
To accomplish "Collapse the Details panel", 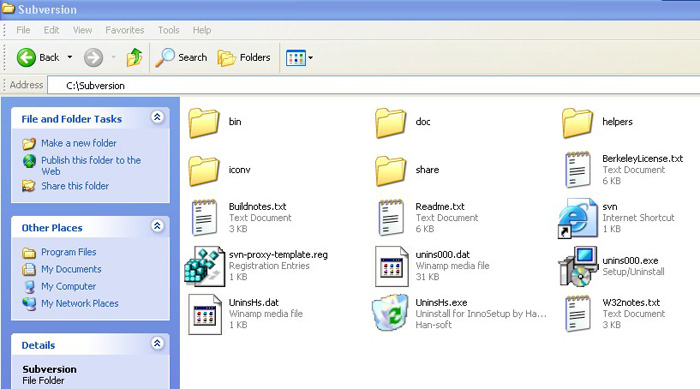I will (157, 343).
